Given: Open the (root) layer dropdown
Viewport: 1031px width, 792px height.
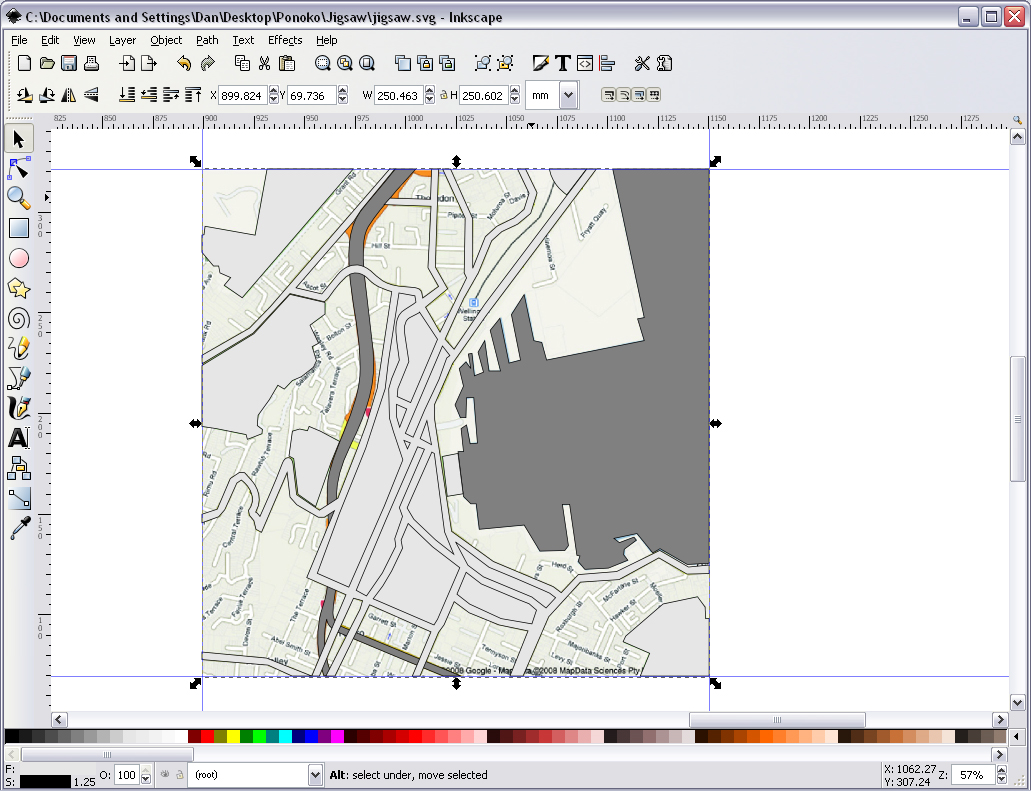Looking at the screenshot, I should [x=315, y=775].
